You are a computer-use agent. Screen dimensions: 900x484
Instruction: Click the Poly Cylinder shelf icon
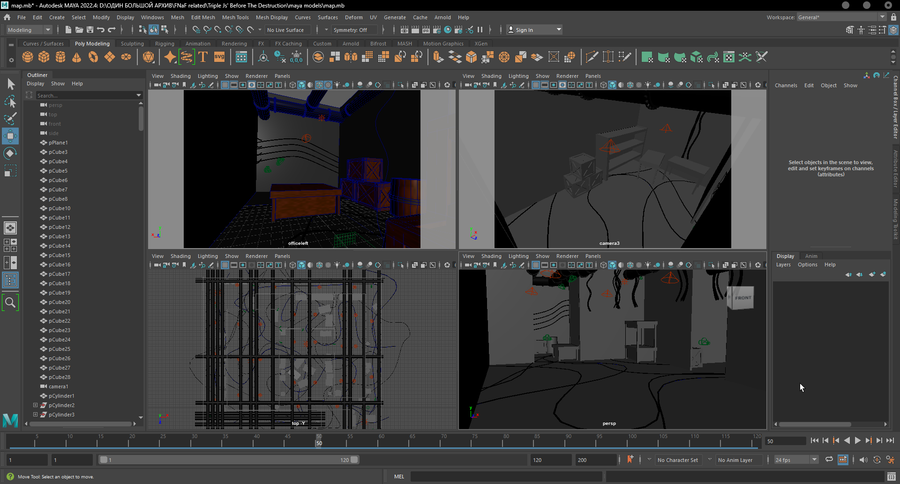pyautogui.click(x=60, y=57)
